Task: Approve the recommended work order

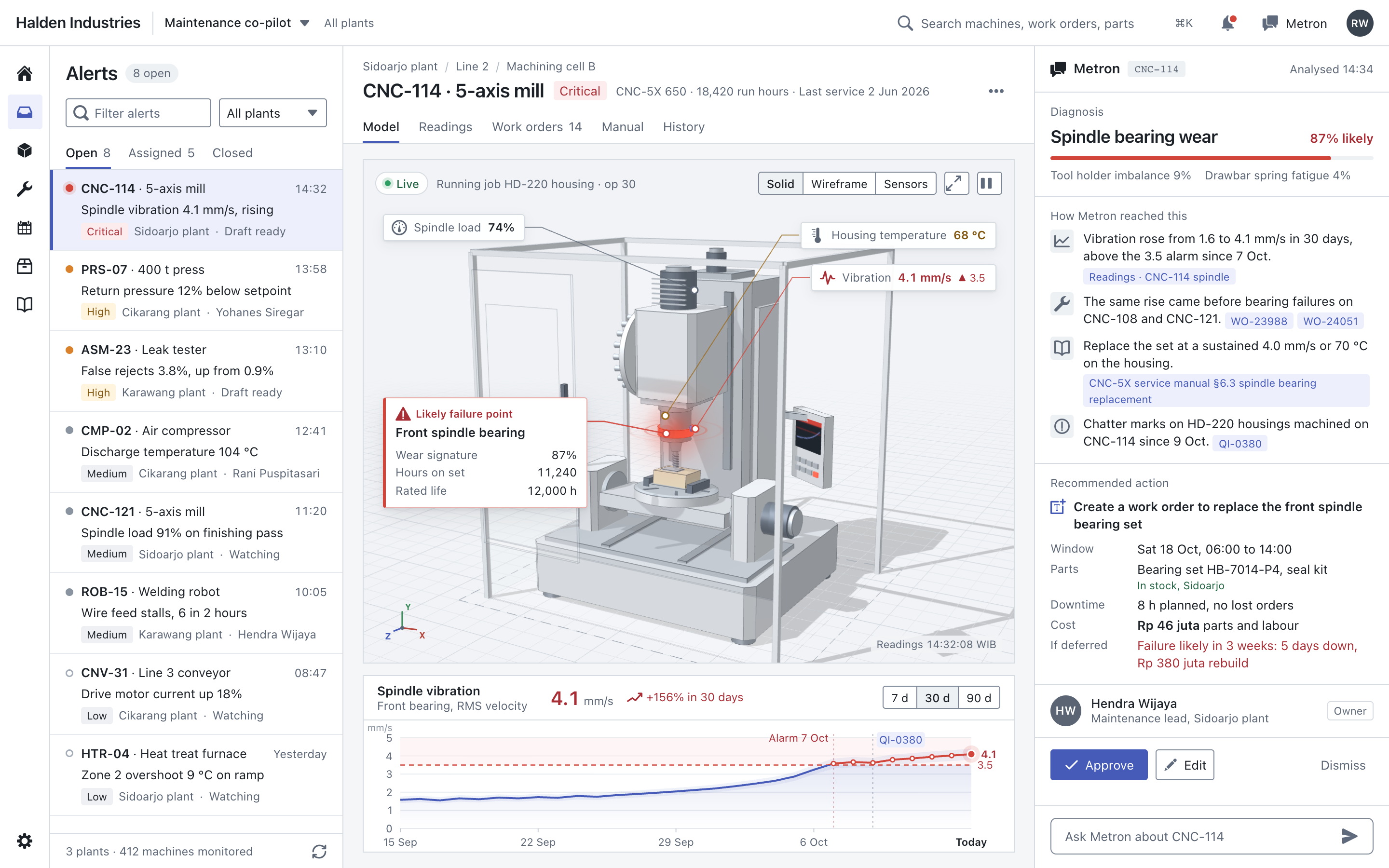Action: (x=1099, y=765)
